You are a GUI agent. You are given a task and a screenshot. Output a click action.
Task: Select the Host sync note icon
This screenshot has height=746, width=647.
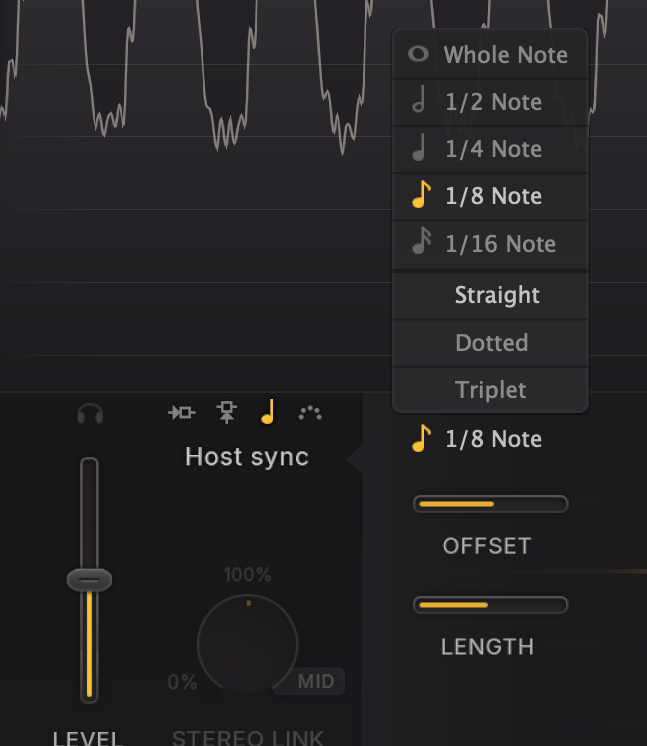[x=267, y=412]
